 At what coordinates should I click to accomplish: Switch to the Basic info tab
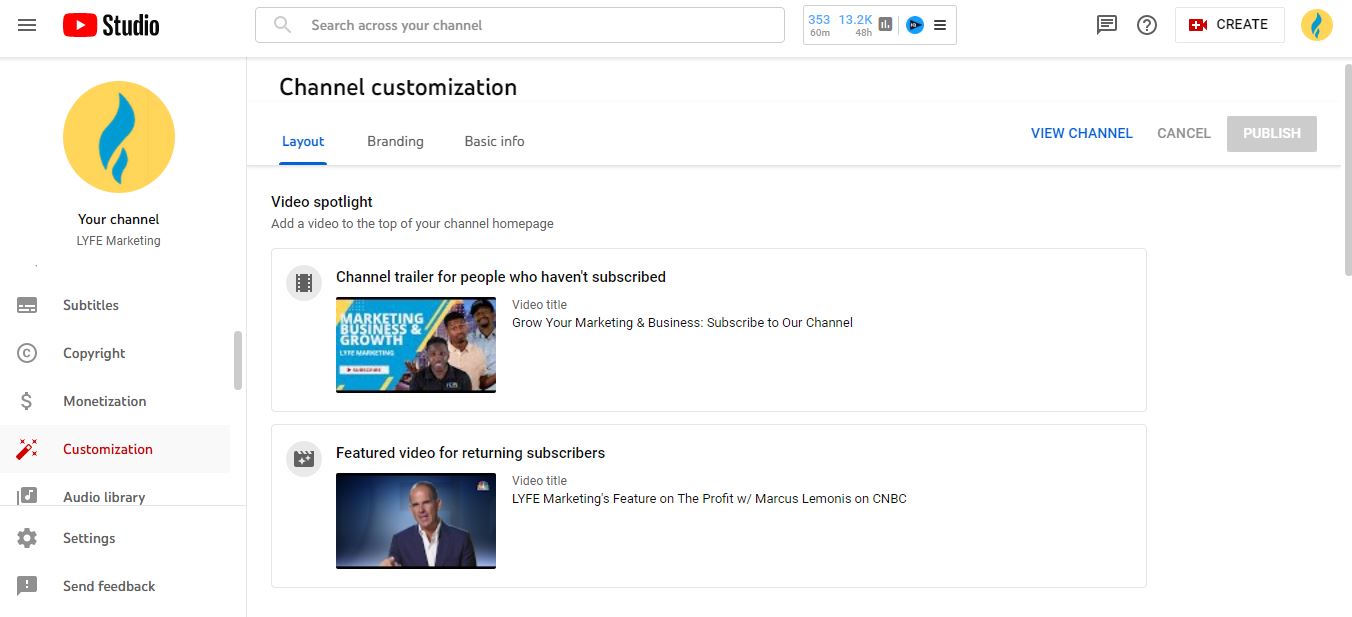click(494, 141)
